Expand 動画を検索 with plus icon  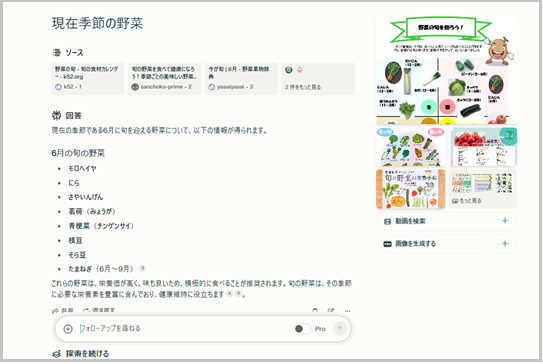tap(505, 221)
